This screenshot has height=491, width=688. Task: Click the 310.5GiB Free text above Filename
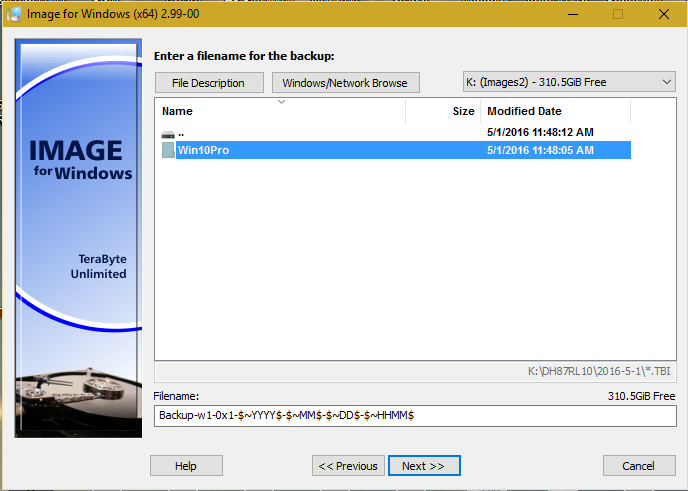click(641, 396)
